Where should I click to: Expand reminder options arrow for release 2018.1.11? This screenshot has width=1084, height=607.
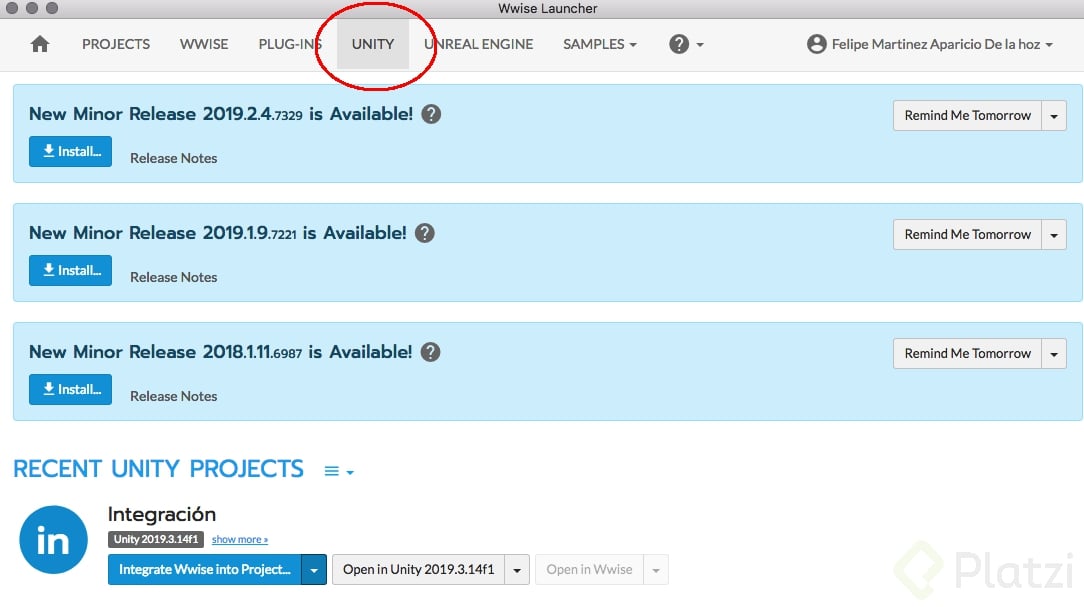point(1054,353)
